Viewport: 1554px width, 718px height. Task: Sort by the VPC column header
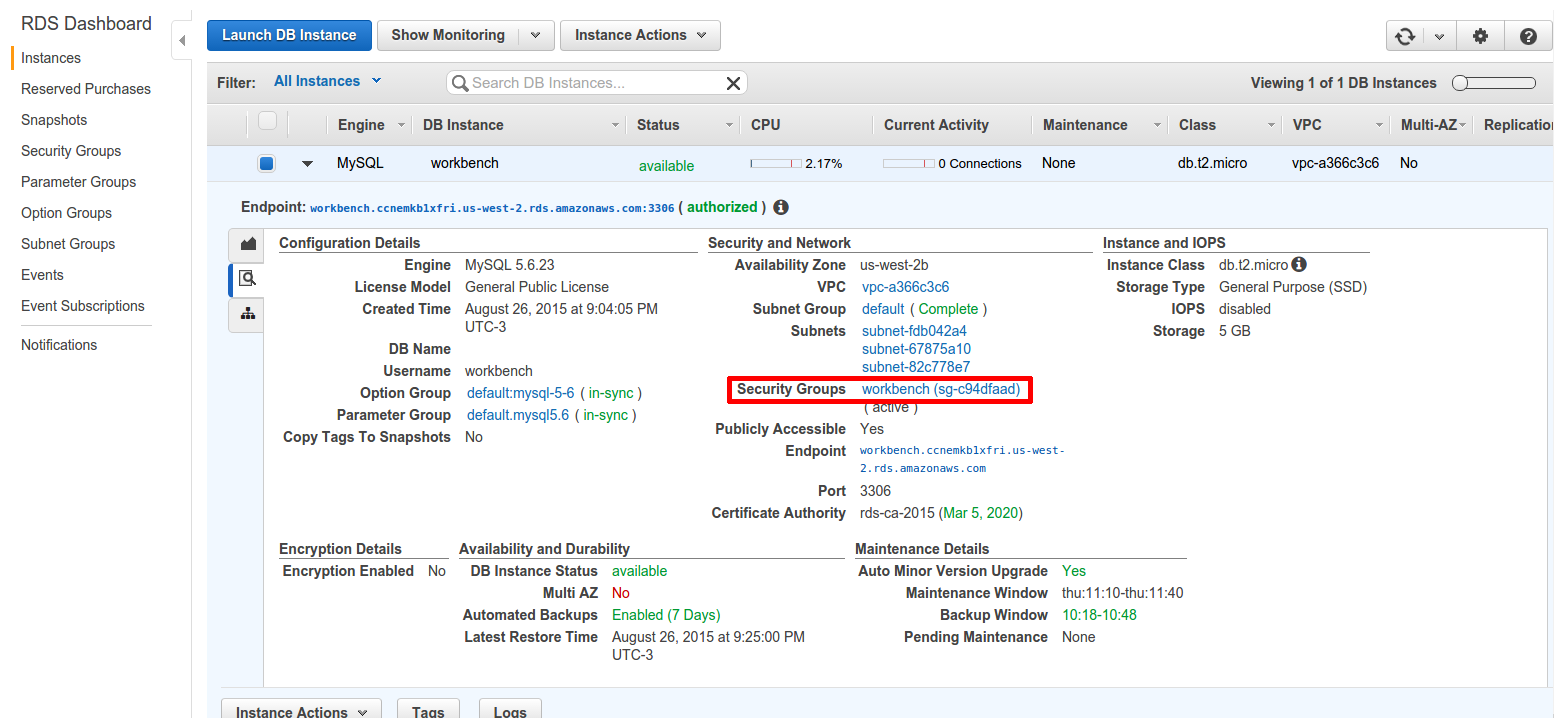1307,125
